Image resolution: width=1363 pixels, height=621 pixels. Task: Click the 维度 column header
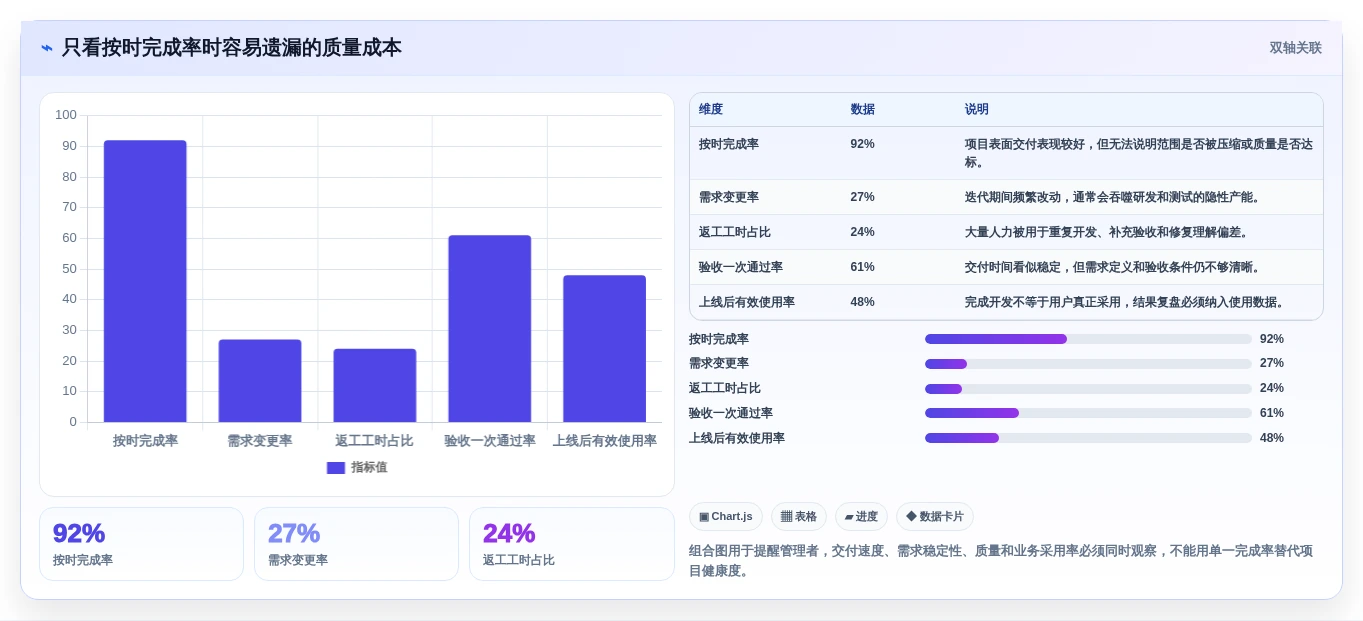click(x=711, y=109)
